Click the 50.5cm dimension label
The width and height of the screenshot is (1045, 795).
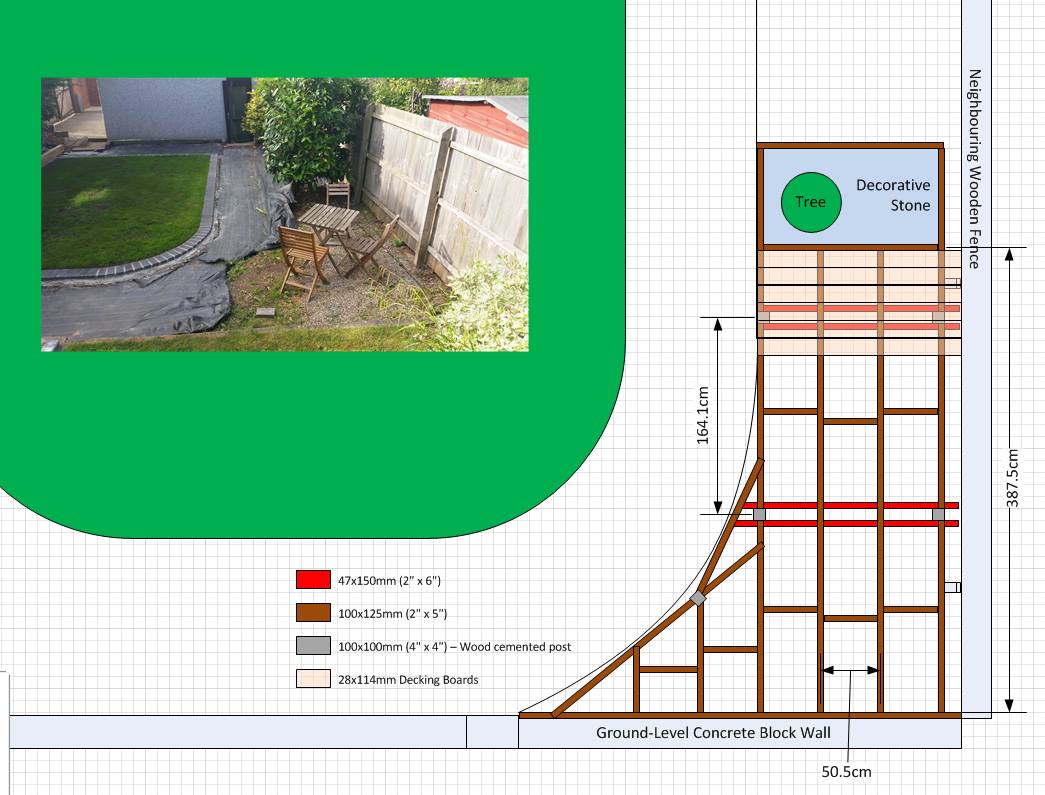click(x=847, y=771)
